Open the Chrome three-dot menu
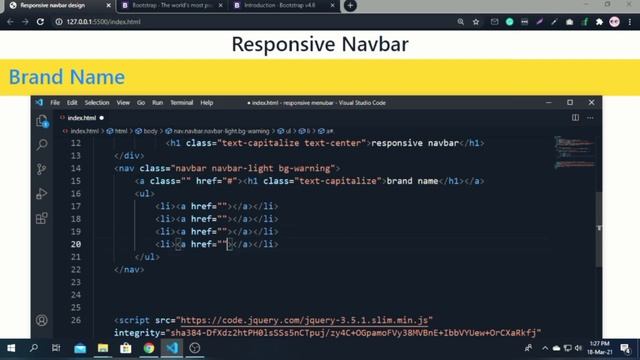 tap(630, 22)
